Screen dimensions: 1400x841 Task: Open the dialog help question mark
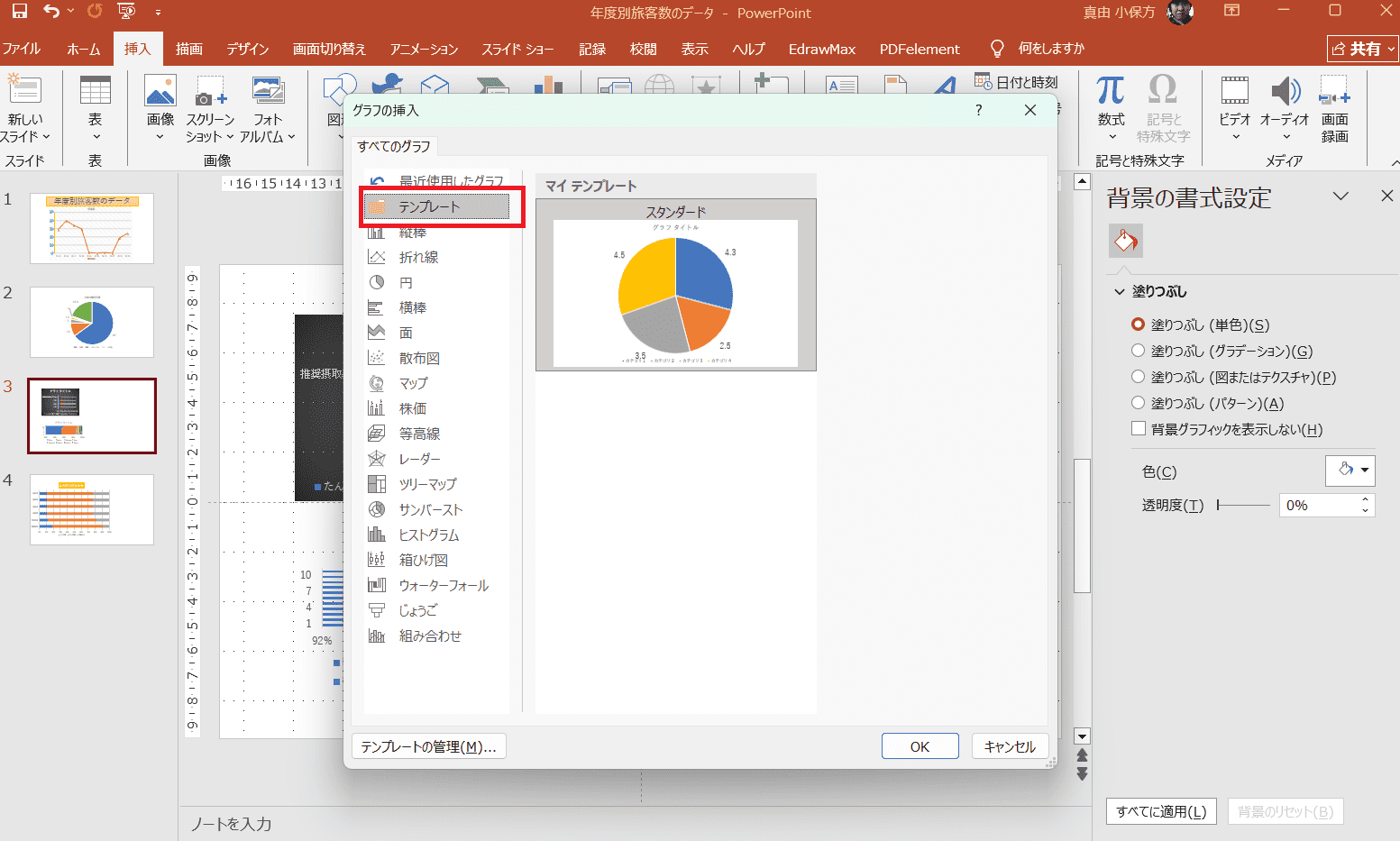[978, 110]
